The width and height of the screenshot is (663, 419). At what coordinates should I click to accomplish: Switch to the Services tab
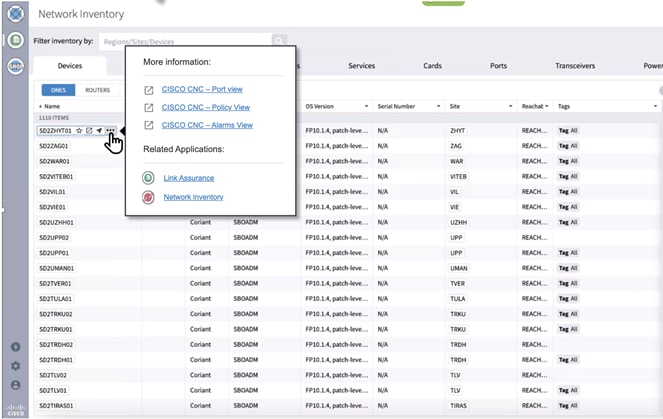[362, 66]
